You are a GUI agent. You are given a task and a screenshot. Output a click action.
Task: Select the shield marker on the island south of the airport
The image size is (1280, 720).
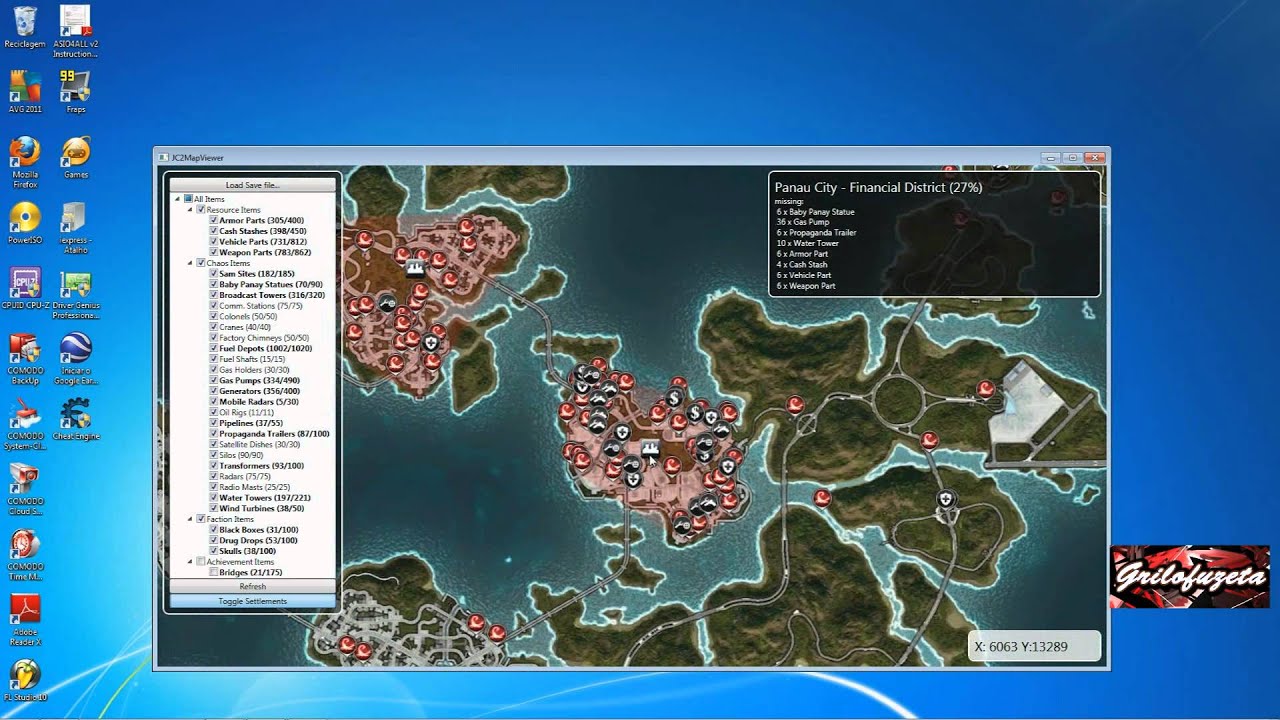click(x=945, y=498)
